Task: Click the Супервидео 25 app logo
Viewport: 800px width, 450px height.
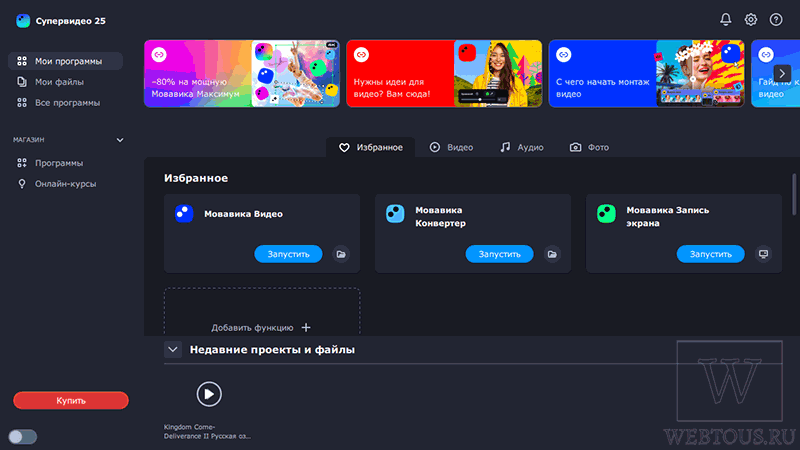Action: [x=23, y=21]
